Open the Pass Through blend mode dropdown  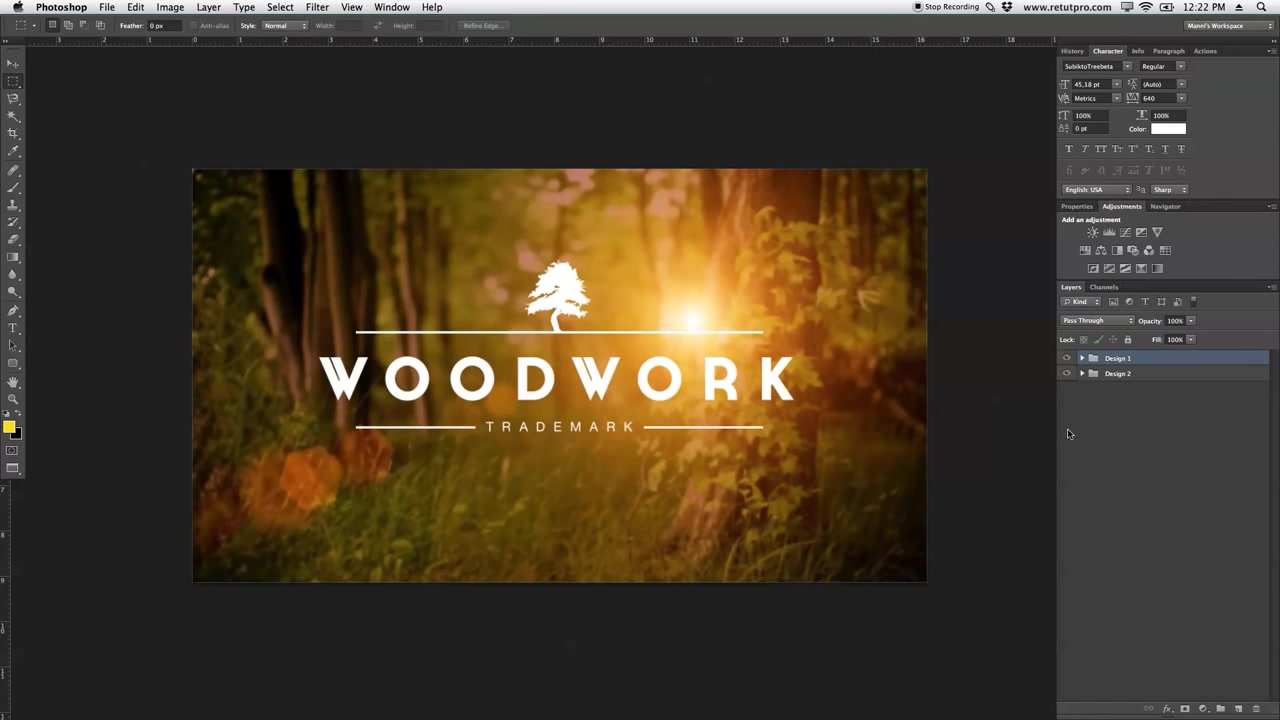pyautogui.click(x=1097, y=320)
